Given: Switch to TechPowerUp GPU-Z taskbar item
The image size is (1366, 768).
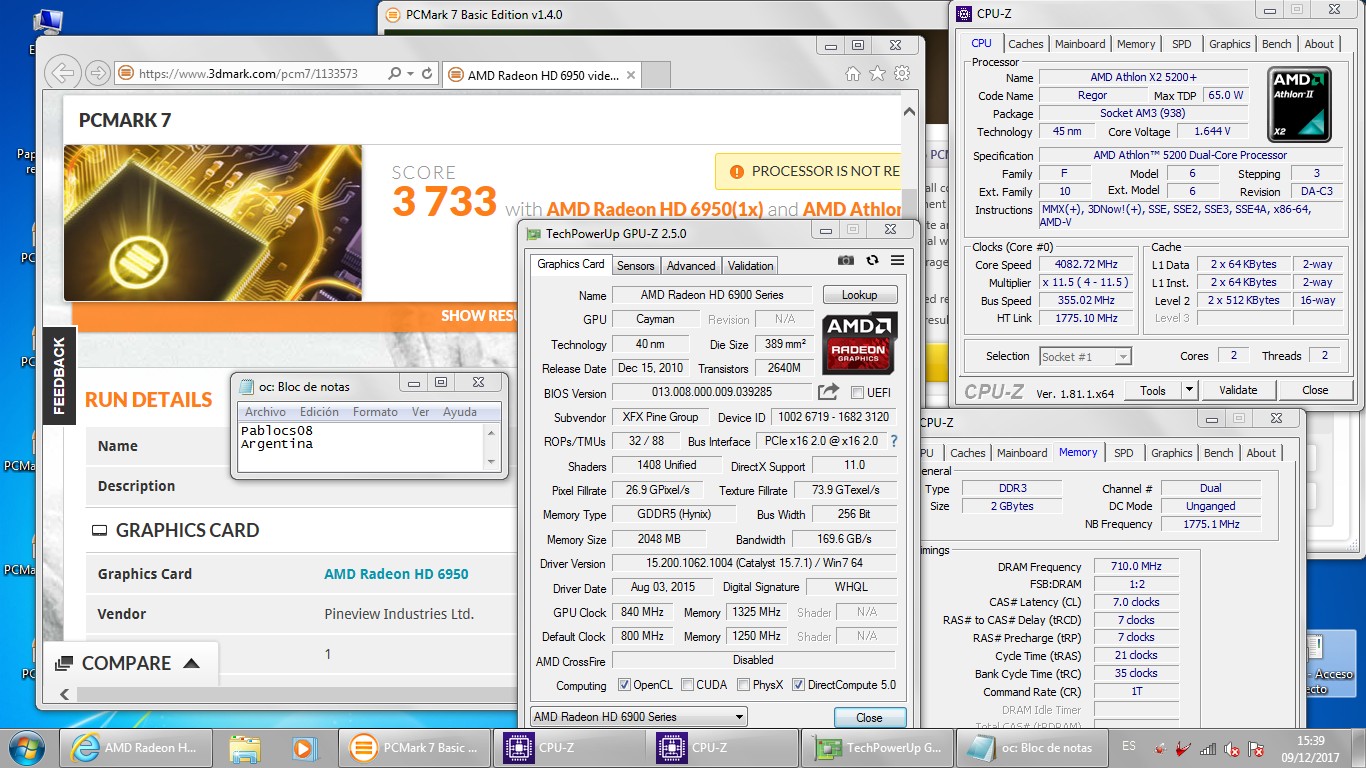Looking at the screenshot, I should pos(878,747).
